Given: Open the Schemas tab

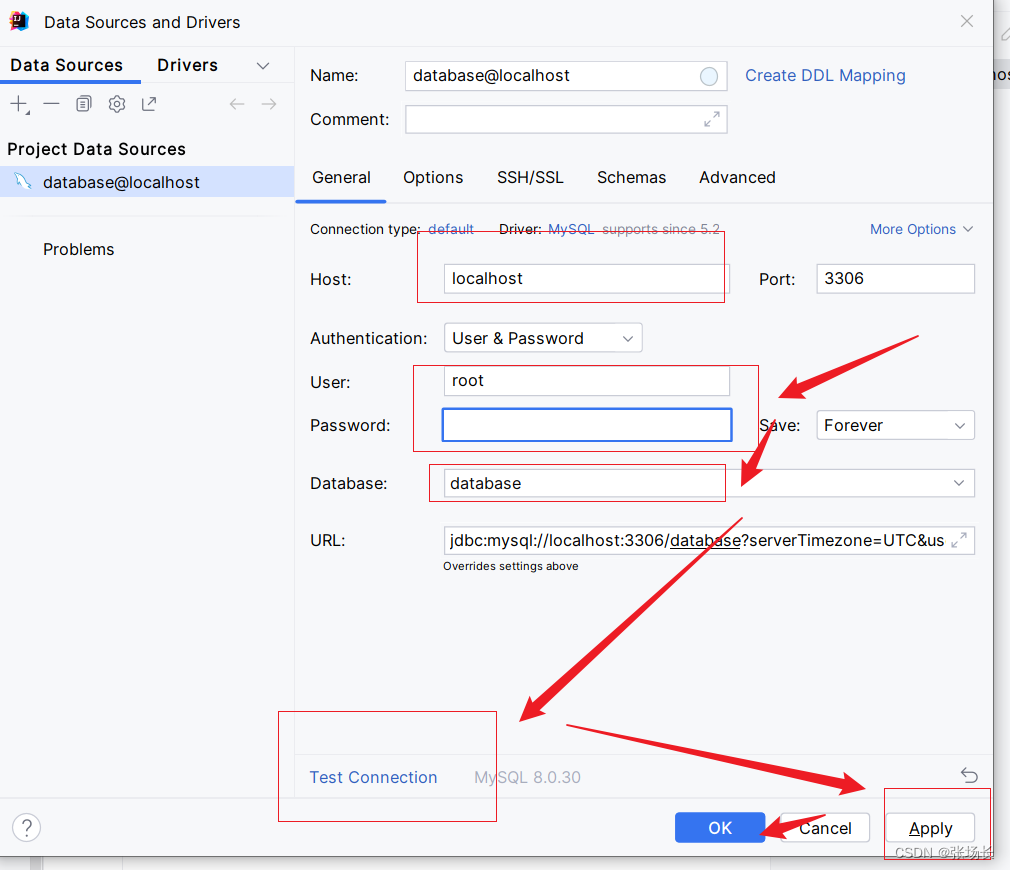Looking at the screenshot, I should 631,178.
